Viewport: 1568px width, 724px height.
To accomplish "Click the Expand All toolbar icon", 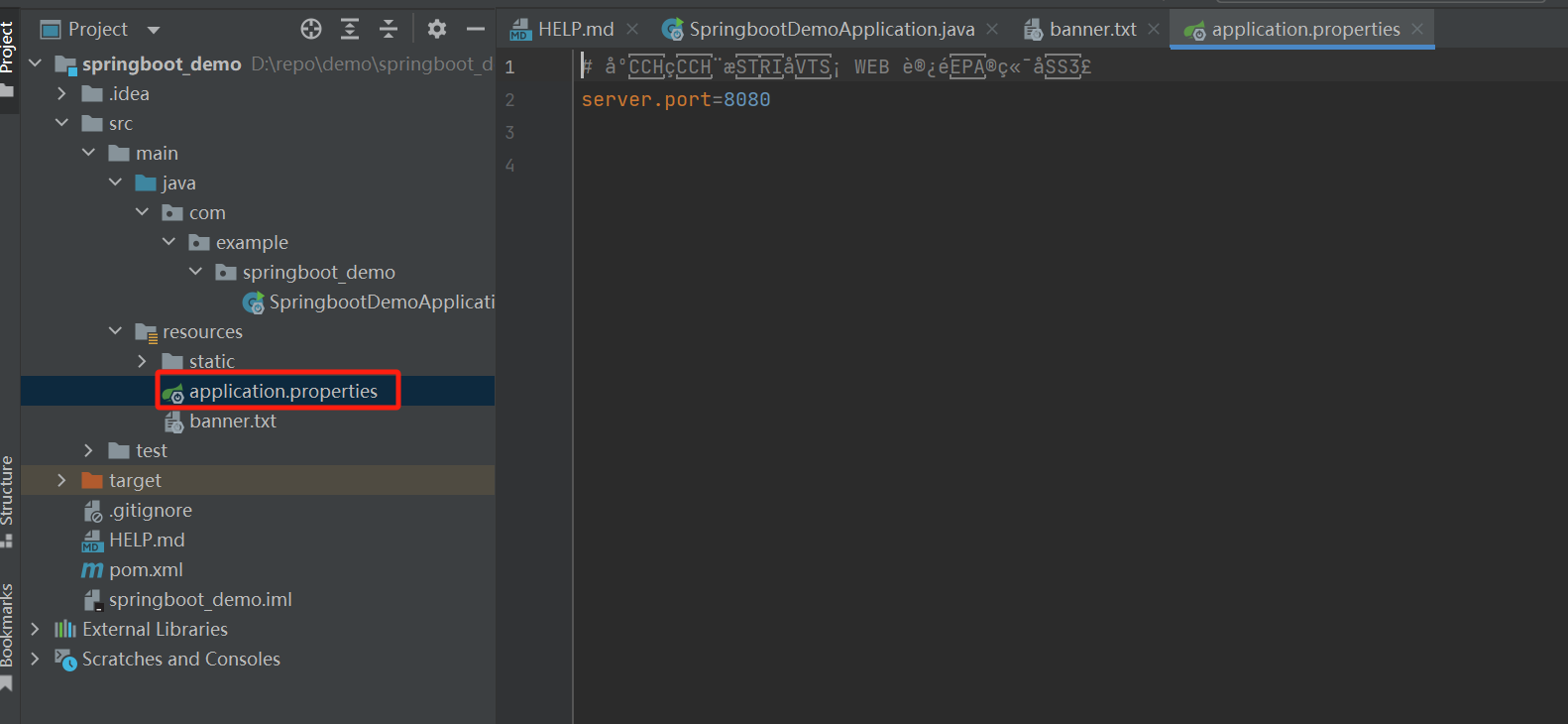I will pyautogui.click(x=350, y=30).
